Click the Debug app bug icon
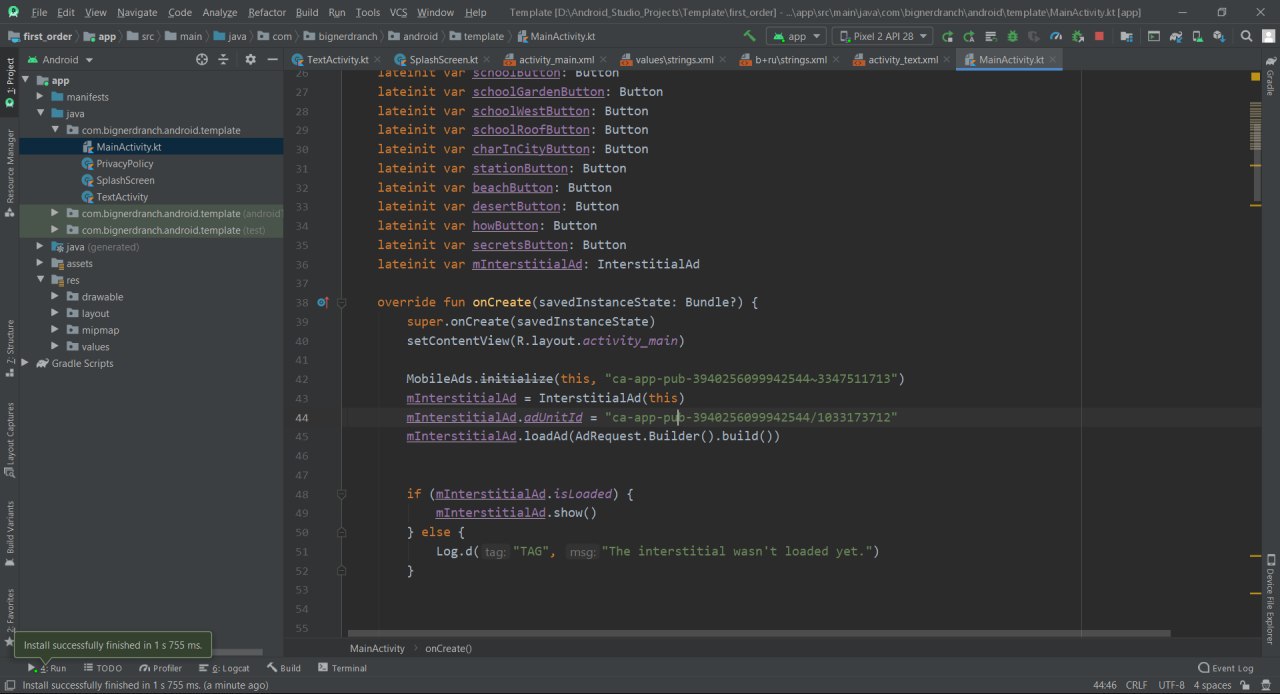Screen dimensions: 1280x694 pyautogui.click(x=1012, y=36)
